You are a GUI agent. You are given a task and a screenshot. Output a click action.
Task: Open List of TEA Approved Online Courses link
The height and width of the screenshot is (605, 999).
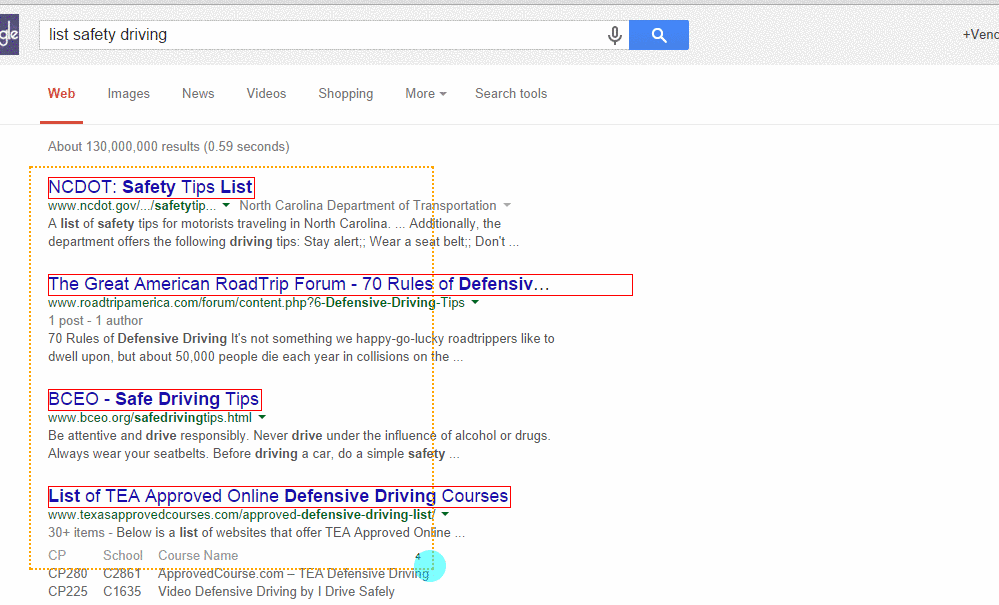(x=278, y=496)
